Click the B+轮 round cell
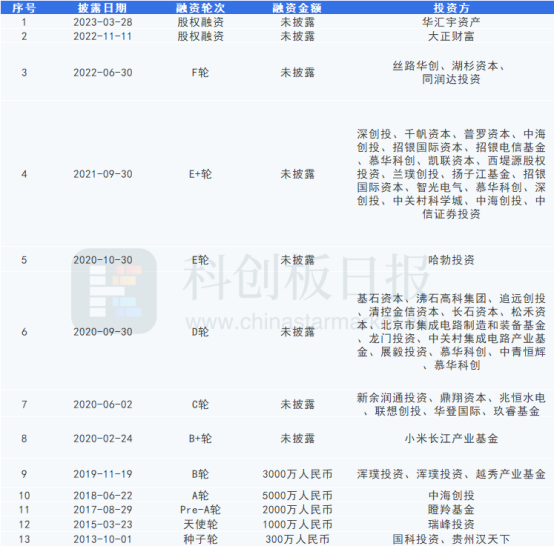This screenshot has height=547, width=554. (200, 439)
